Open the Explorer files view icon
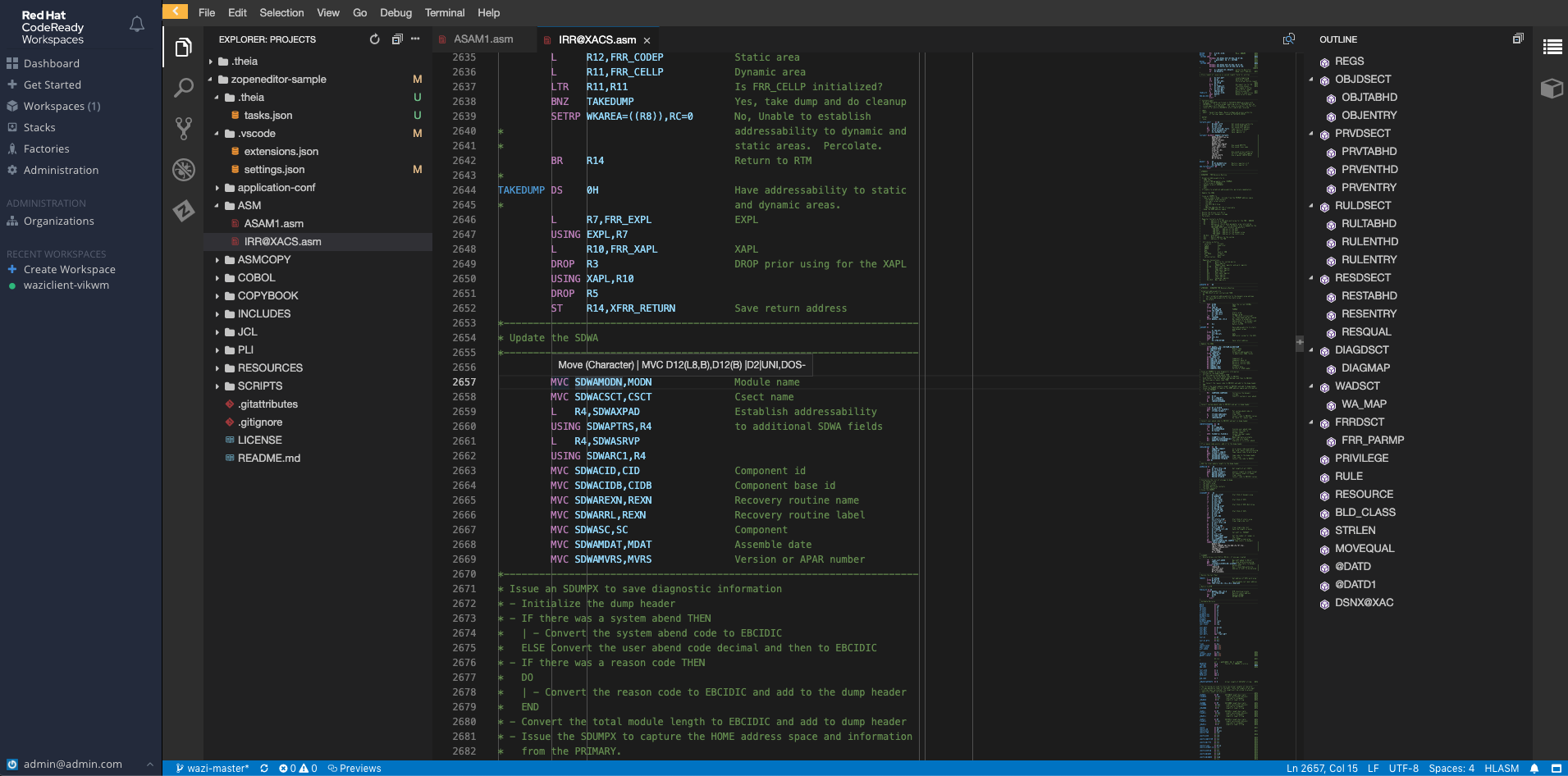The width and height of the screenshot is (1568, 776). (184, 48)
